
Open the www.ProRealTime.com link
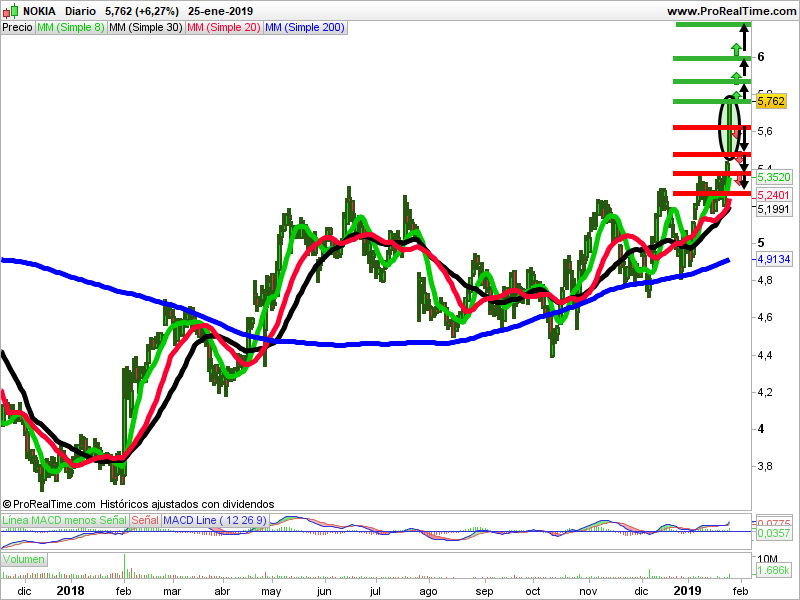(732, 11)
